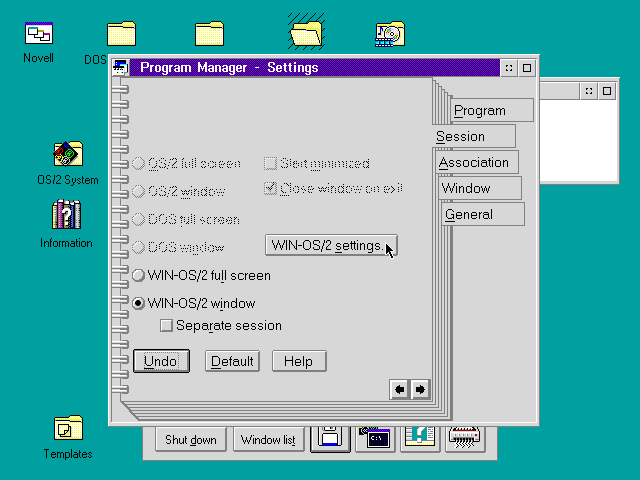640x480 pixels.
Task: Click the Close window on exit checkbox
Action: point(270,188)
